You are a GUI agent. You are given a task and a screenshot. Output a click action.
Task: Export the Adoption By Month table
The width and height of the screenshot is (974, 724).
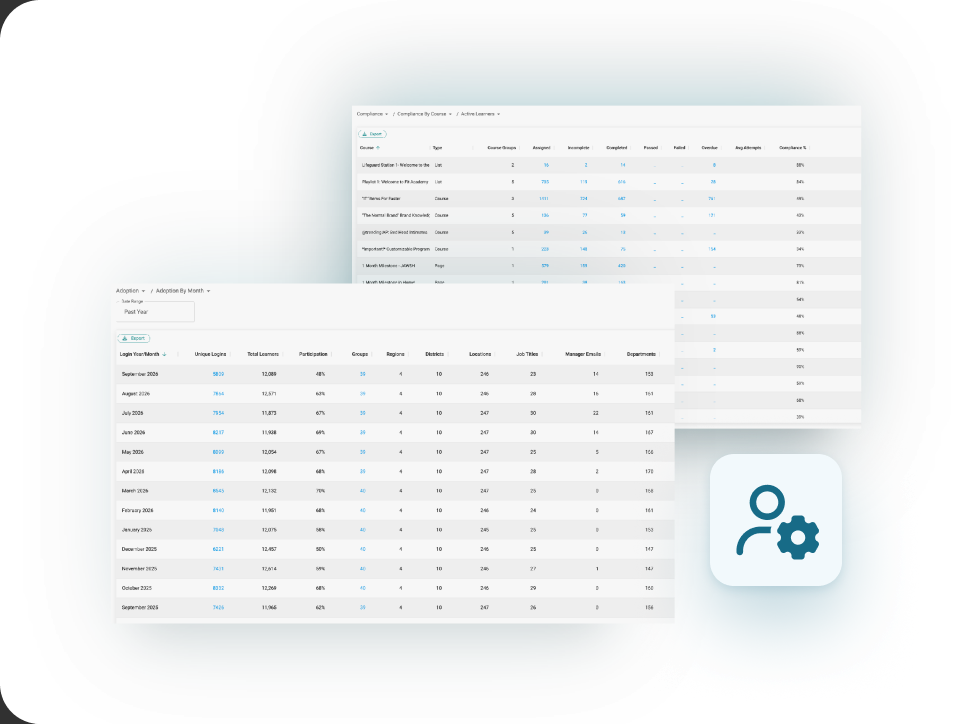134,338
